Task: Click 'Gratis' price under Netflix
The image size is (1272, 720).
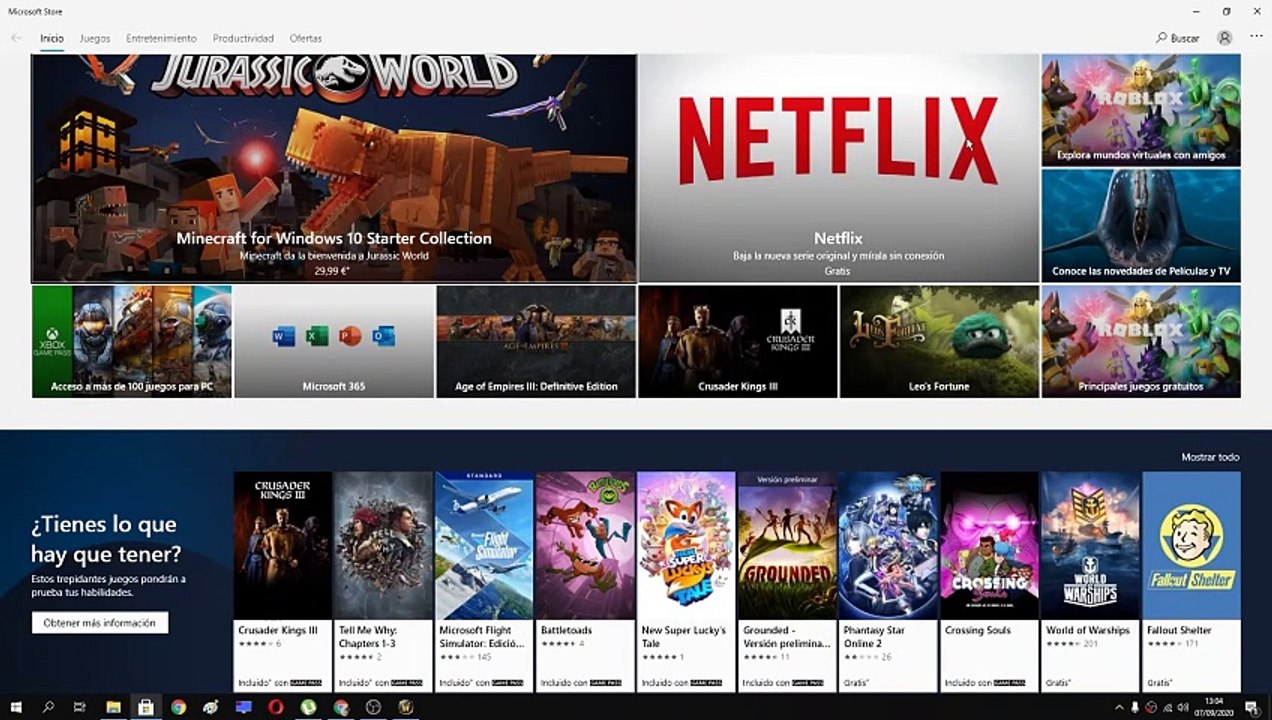Action: (837, 271)
